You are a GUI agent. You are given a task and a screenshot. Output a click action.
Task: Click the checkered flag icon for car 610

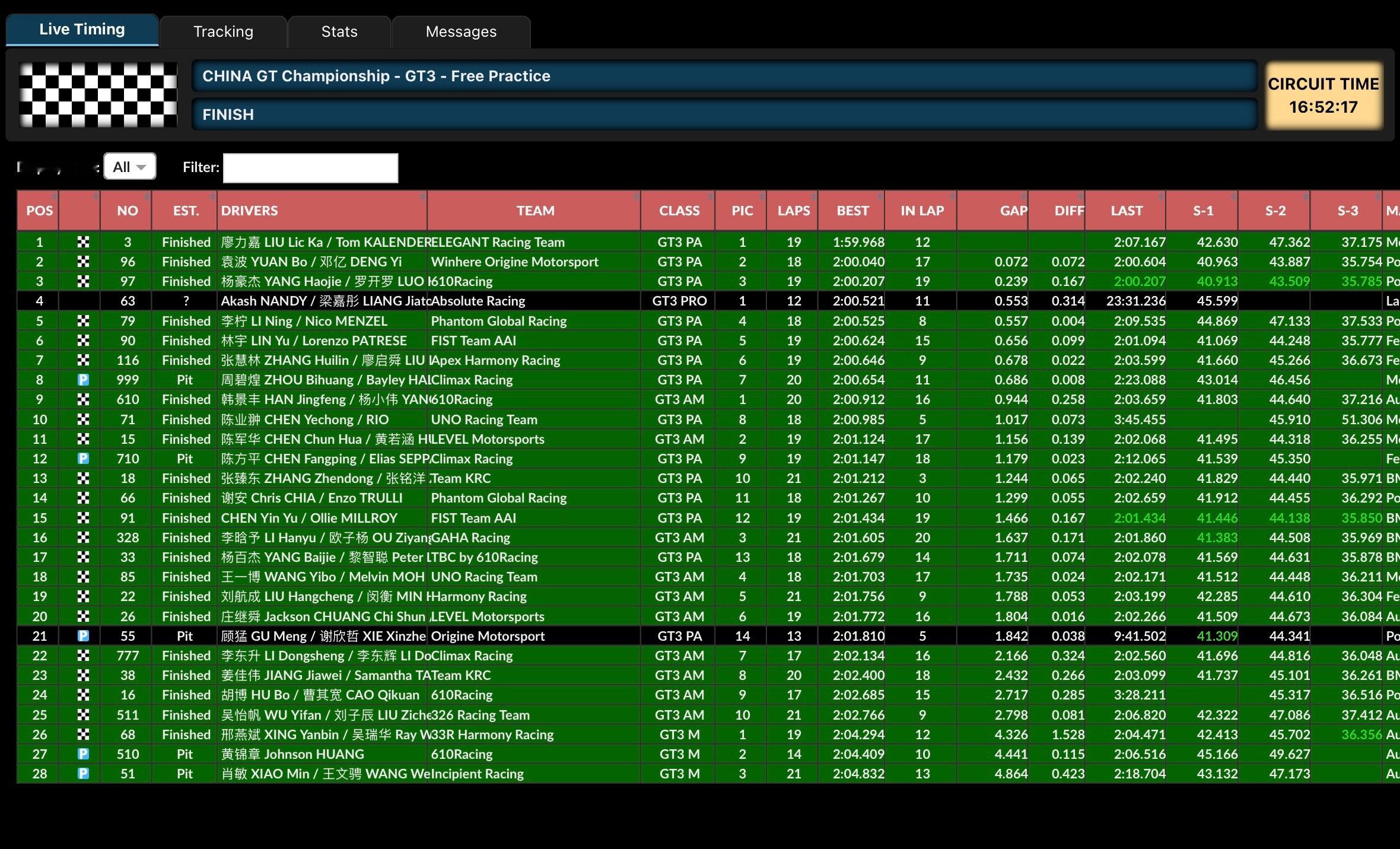83,399
